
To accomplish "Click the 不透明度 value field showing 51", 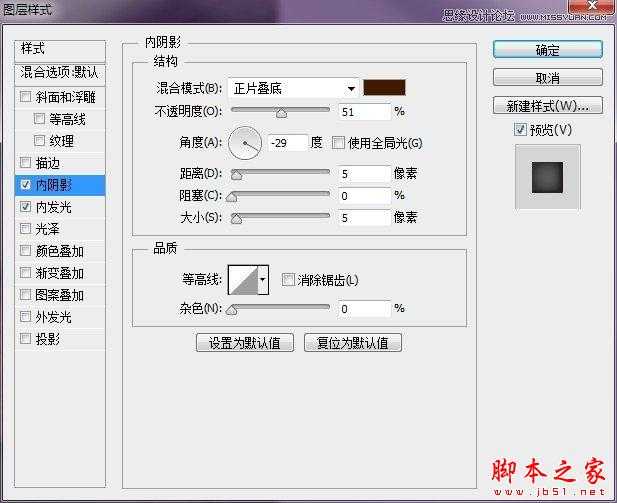I will (x=364, y=112).
